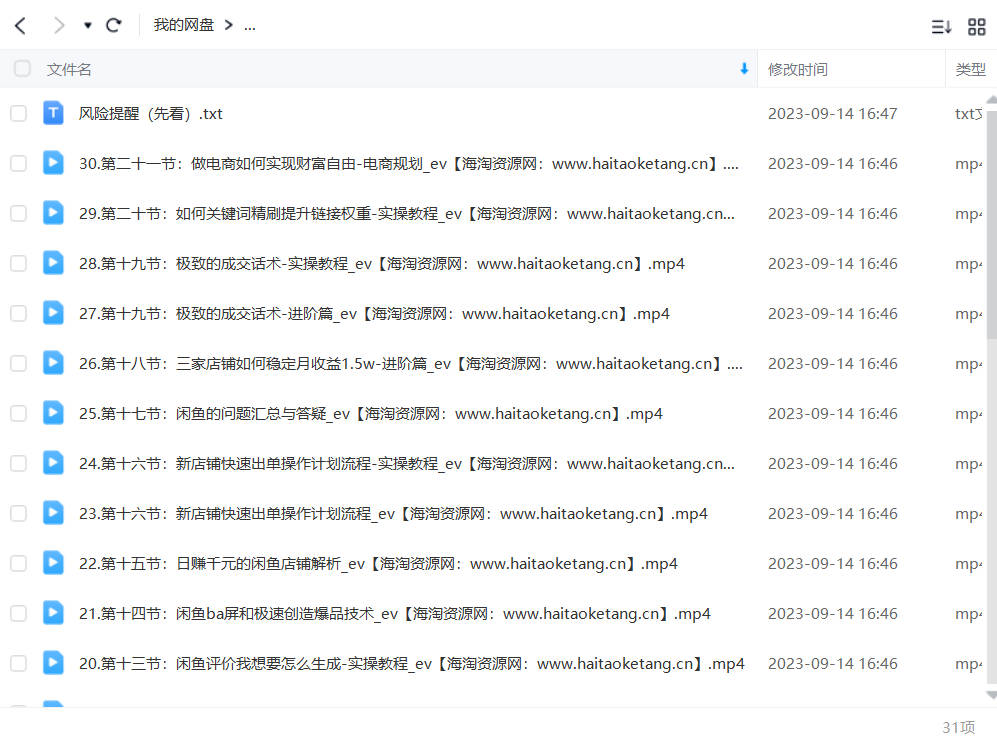Screen dimensions: 997x751
Task: Open 24.第十六节：新店铺快速出单-实操教程 video
Action: 406,464
